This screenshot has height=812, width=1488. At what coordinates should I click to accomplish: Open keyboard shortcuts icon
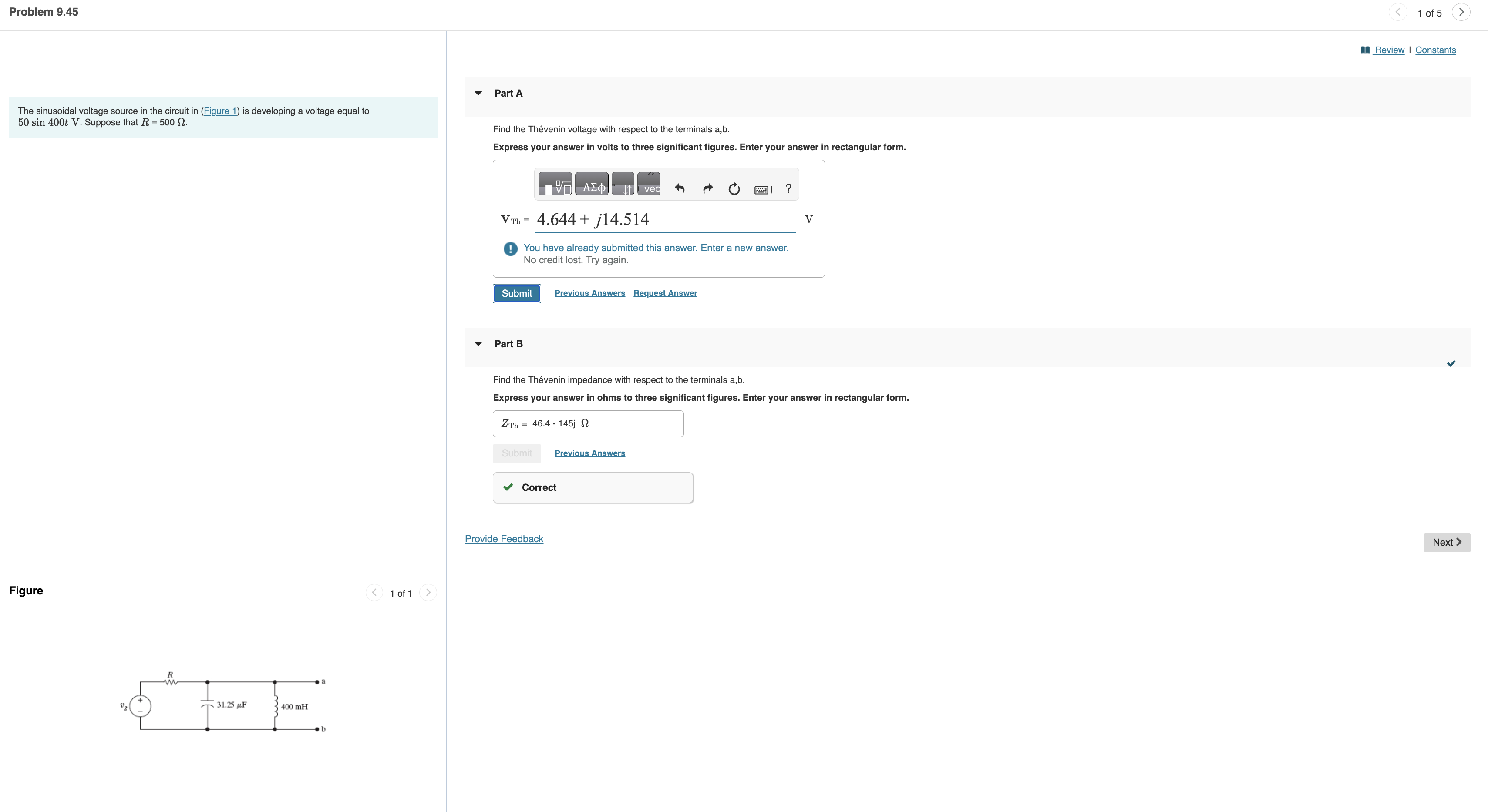(763, 189)
